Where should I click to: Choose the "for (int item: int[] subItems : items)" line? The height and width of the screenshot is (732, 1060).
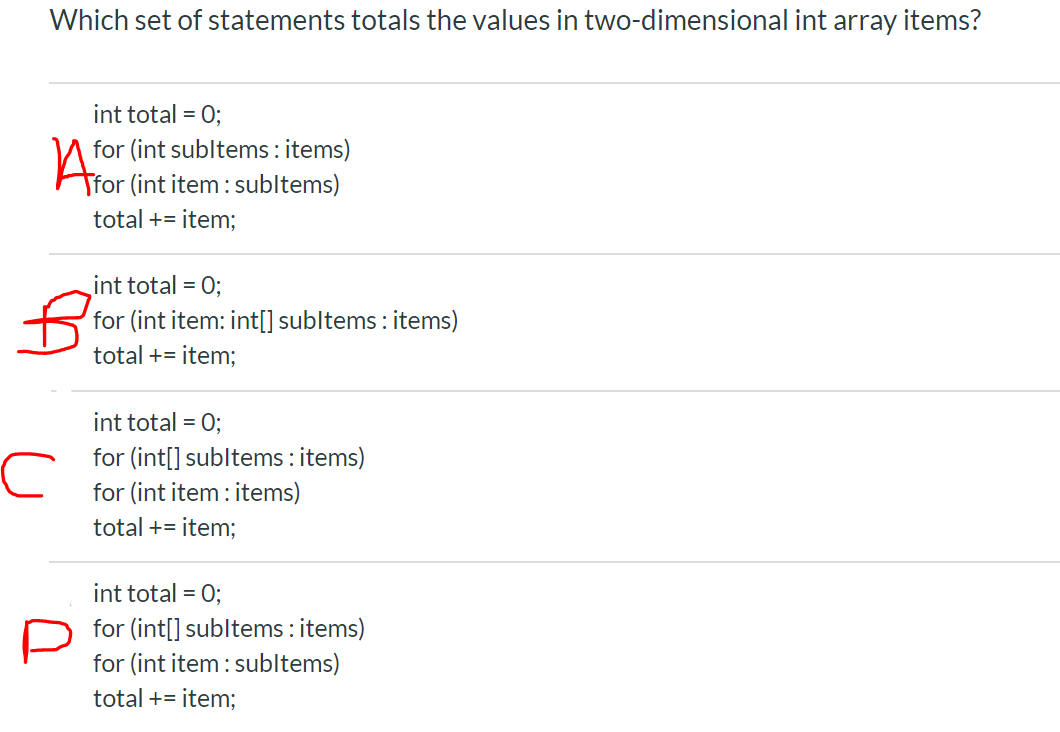coord(275,321)
